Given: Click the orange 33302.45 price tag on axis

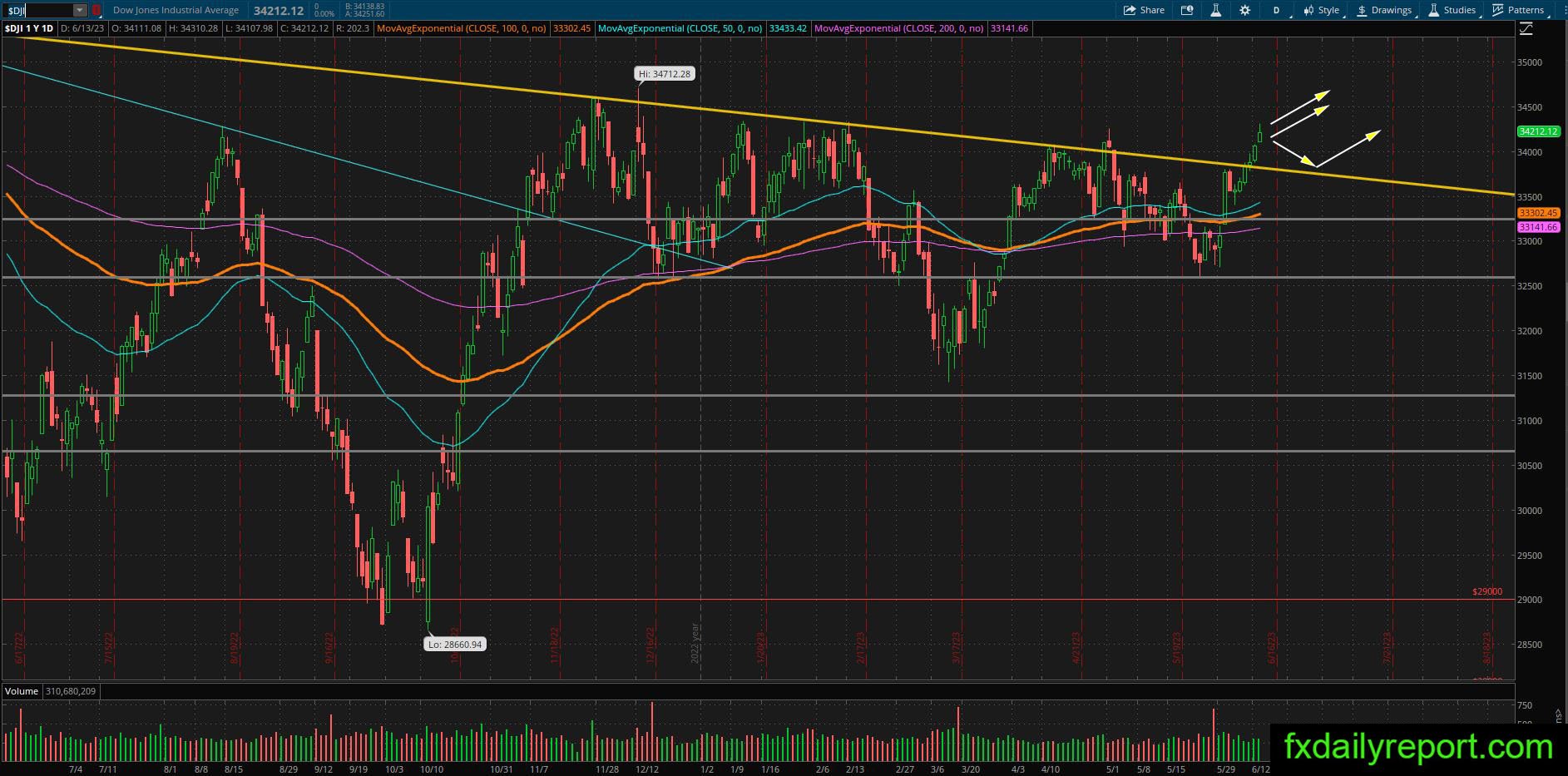Looking at the screenshot, I should (x=1538, y=213).
